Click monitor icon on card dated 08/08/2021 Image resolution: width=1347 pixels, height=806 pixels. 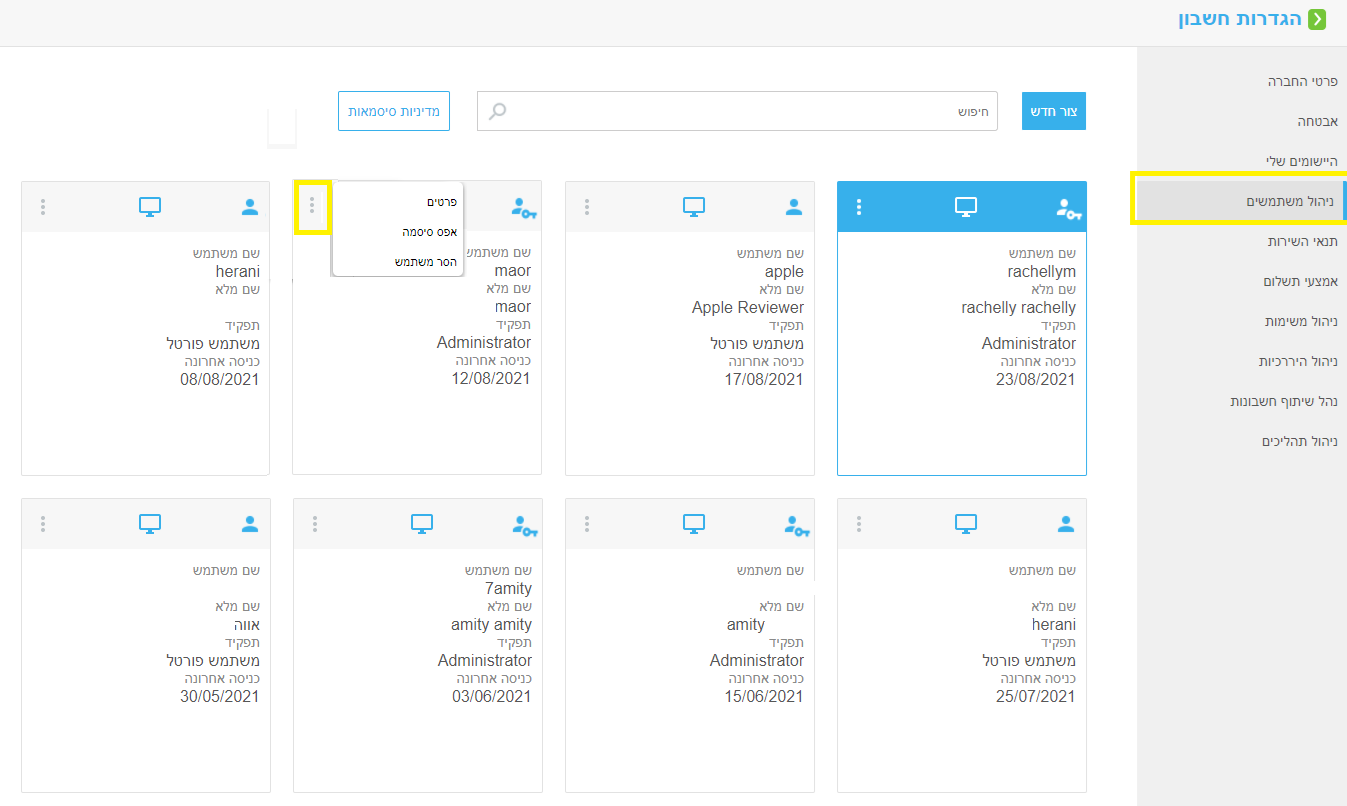pyautogui.click(x=150, y=207)
